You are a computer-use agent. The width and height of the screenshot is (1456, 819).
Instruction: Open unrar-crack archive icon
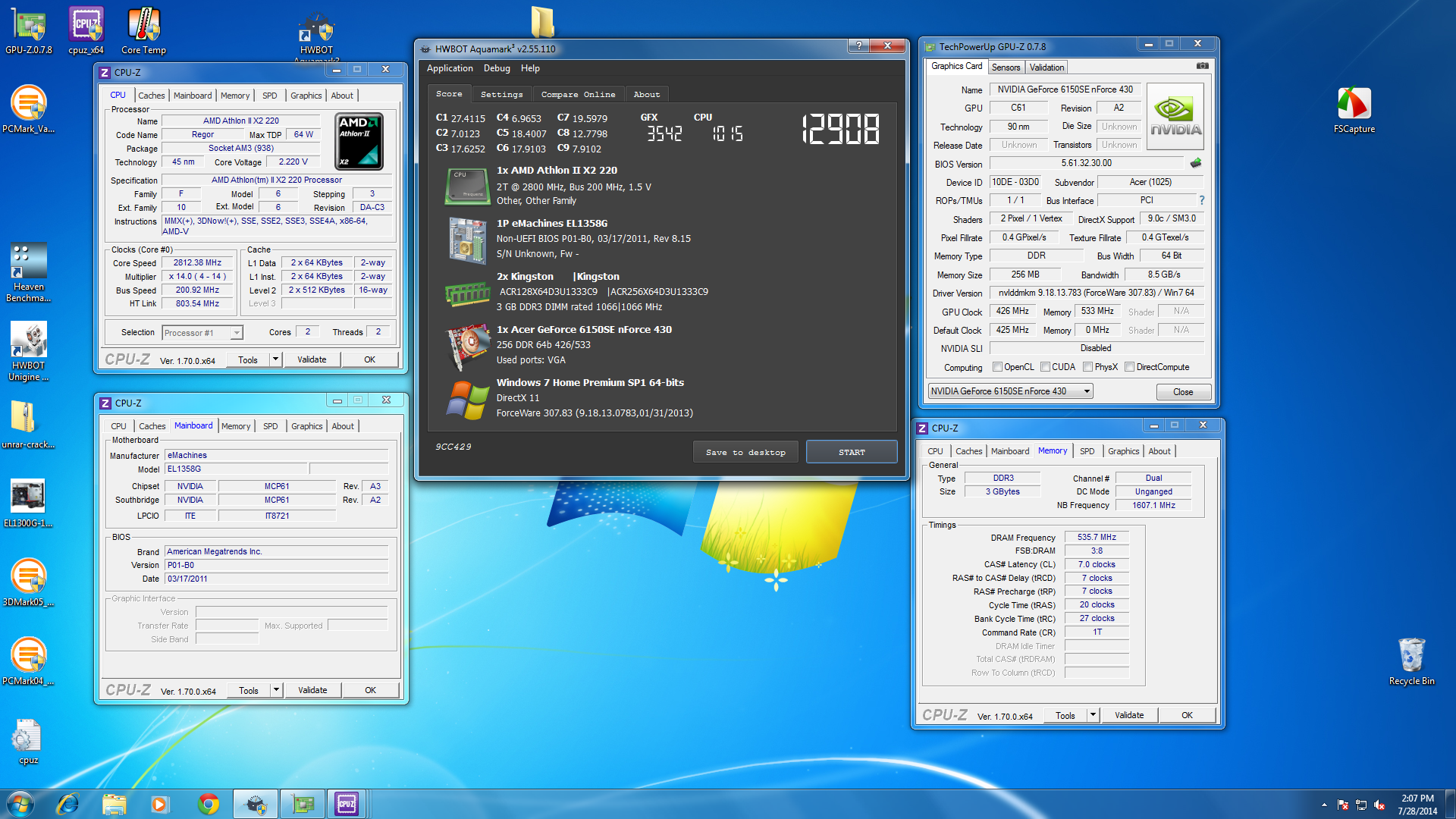point(28,425)
